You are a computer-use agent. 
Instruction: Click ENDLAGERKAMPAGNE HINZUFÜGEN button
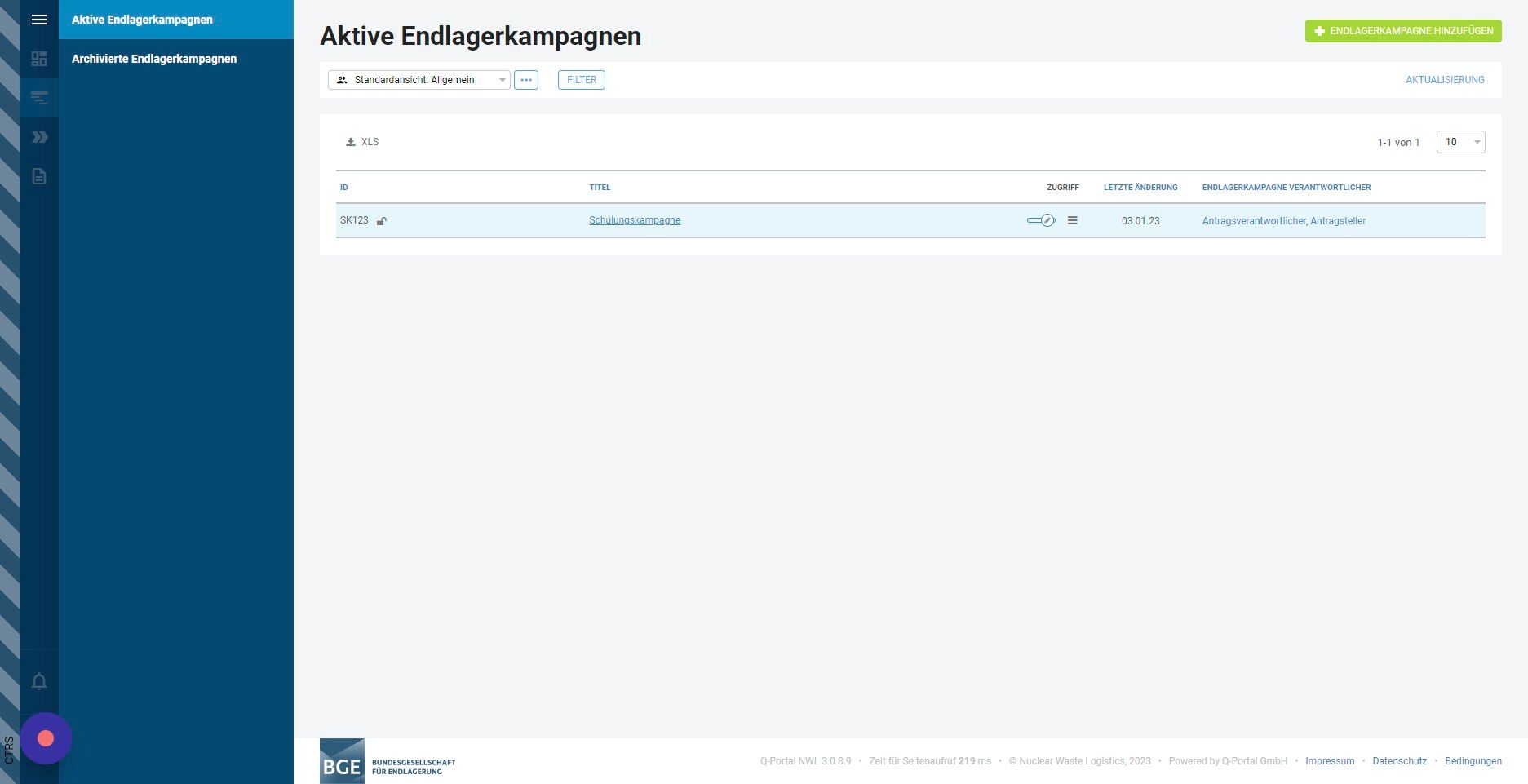pyautogui.click(x=1403, y=31)
